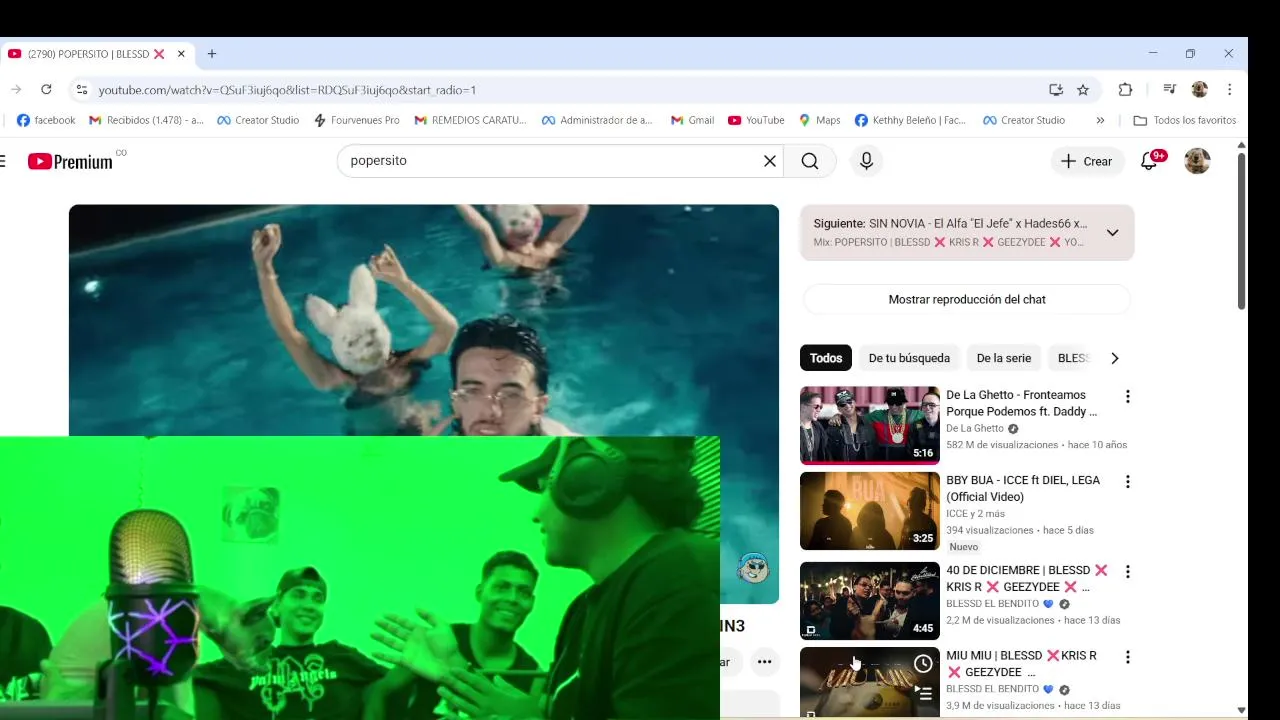
Task: Open options menu for De La Ghetto video
Action: [1127, 397]
